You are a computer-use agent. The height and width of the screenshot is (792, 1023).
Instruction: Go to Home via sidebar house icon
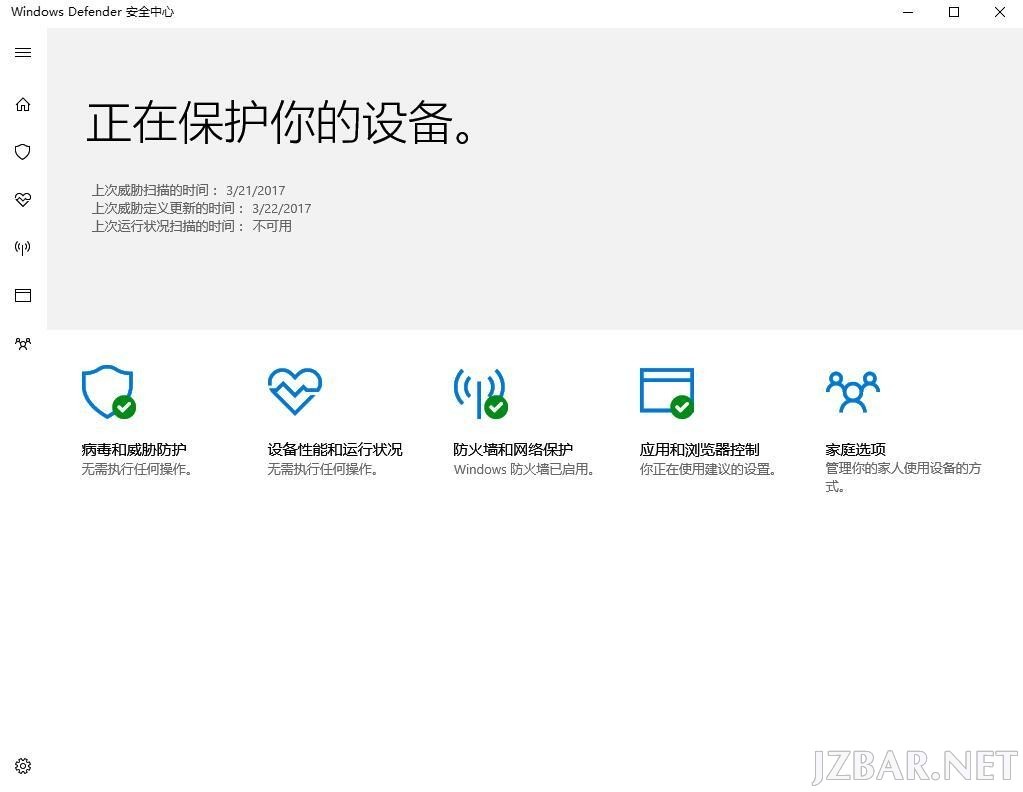[23, 104]
